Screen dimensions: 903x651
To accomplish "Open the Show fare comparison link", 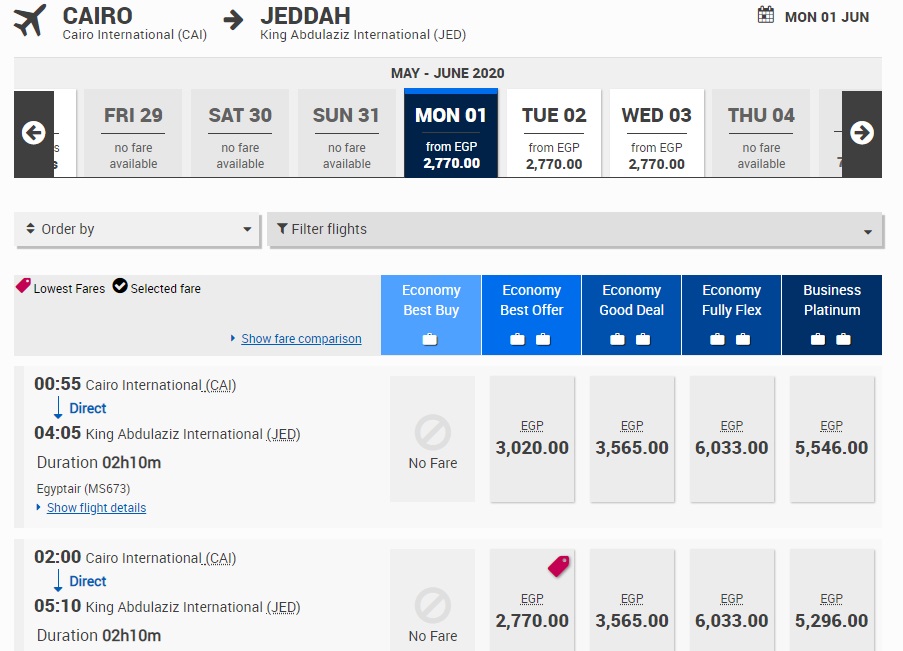I will [301, 339].
